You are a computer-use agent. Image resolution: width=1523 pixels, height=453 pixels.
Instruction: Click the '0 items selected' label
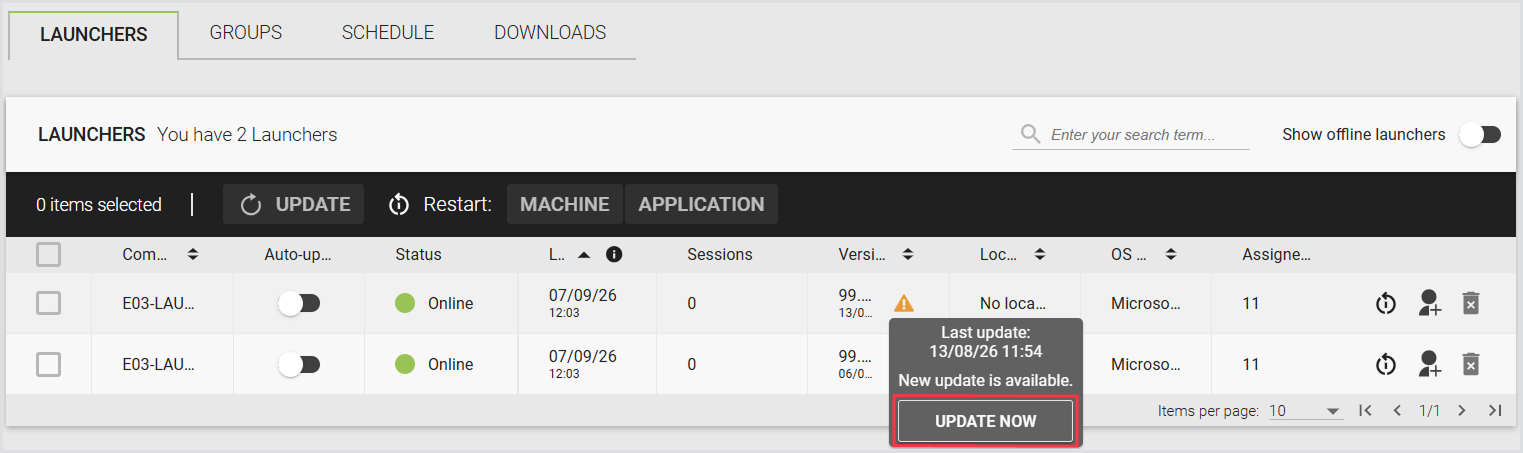99,204
